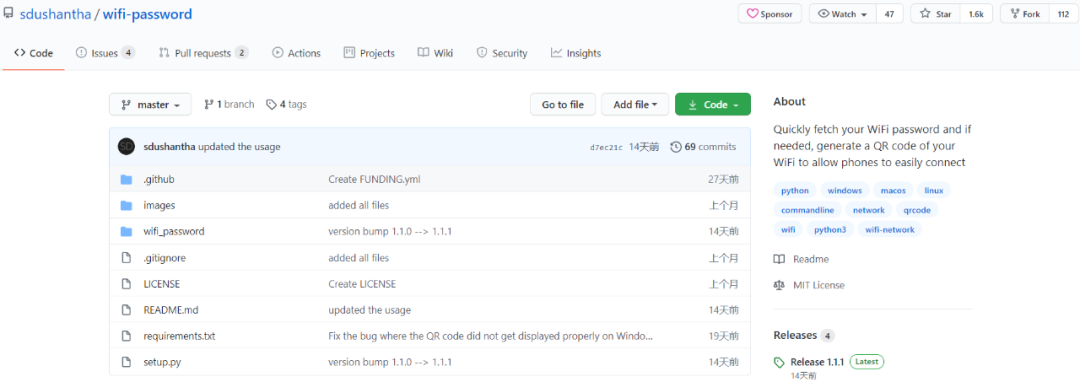Switch to the Security tab

click(x=501, y=53)
